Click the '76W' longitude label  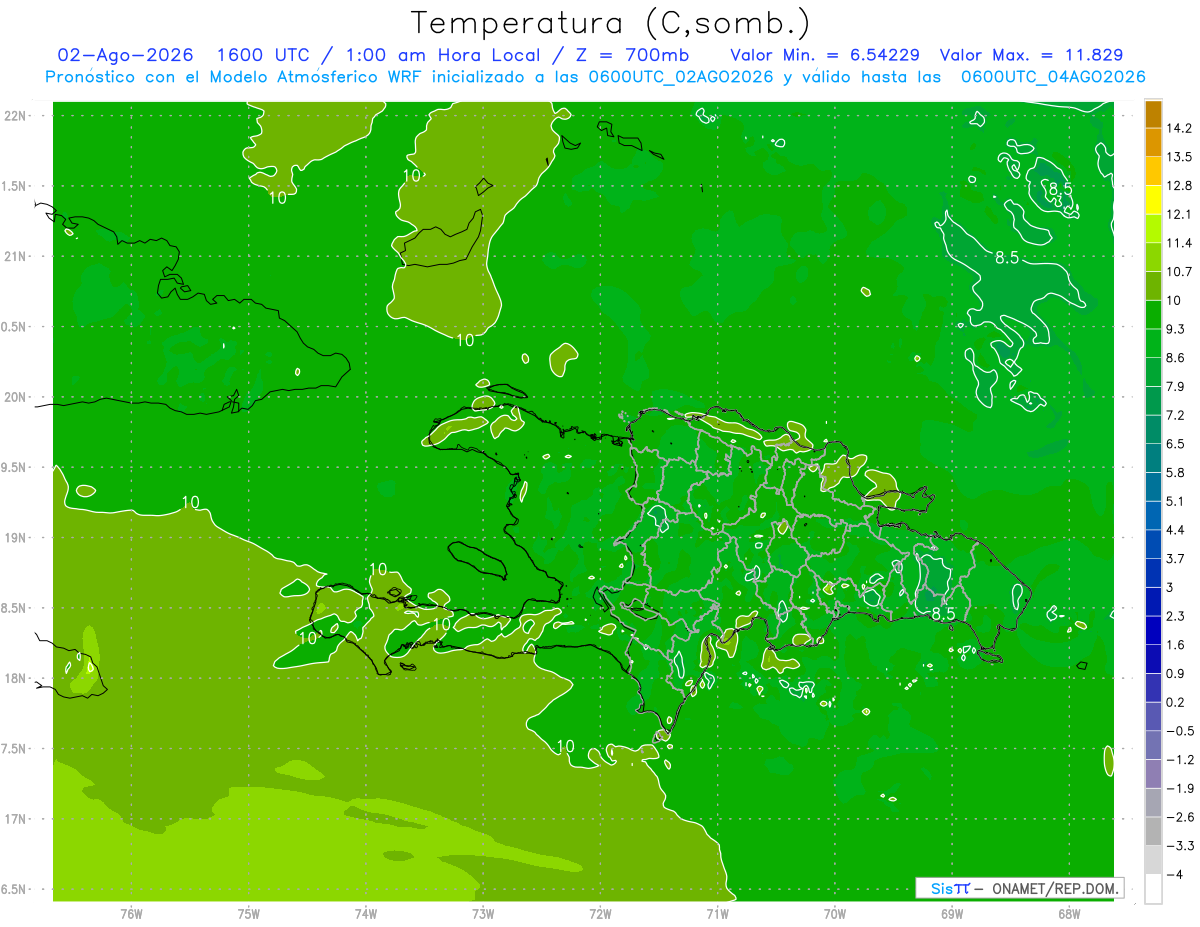[x=131, y=913]
